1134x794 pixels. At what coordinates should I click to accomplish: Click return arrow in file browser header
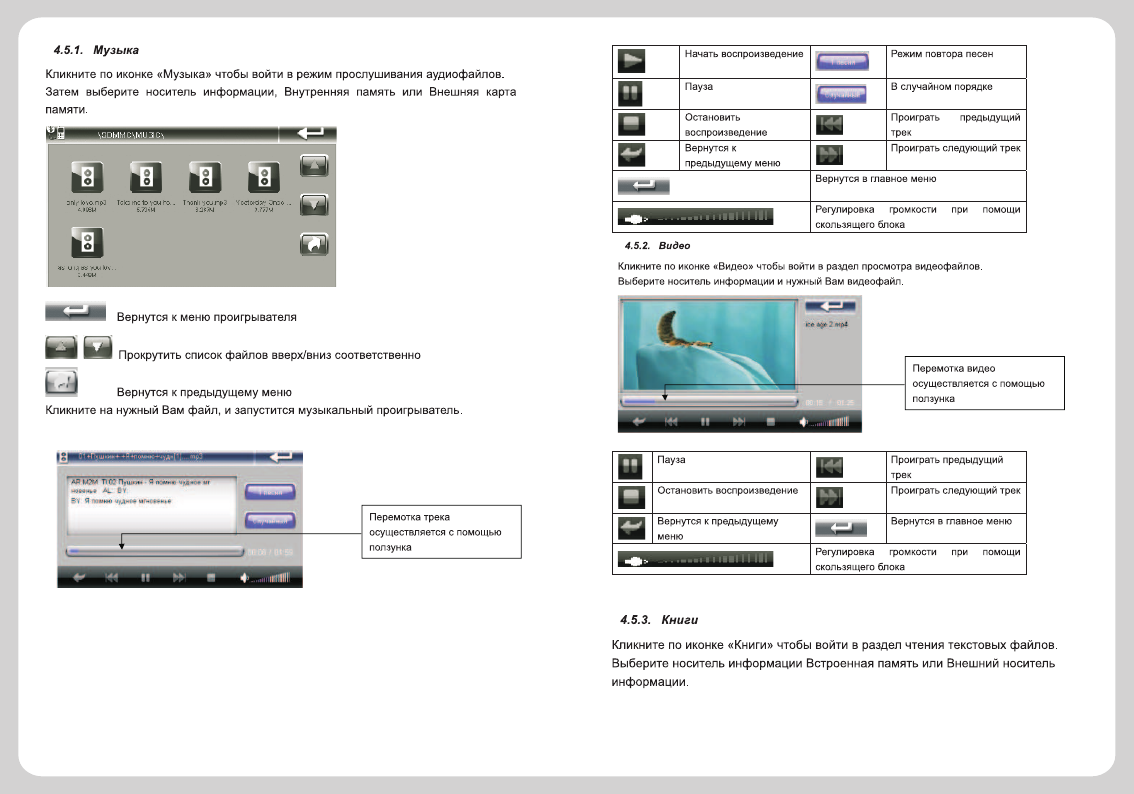307,133
